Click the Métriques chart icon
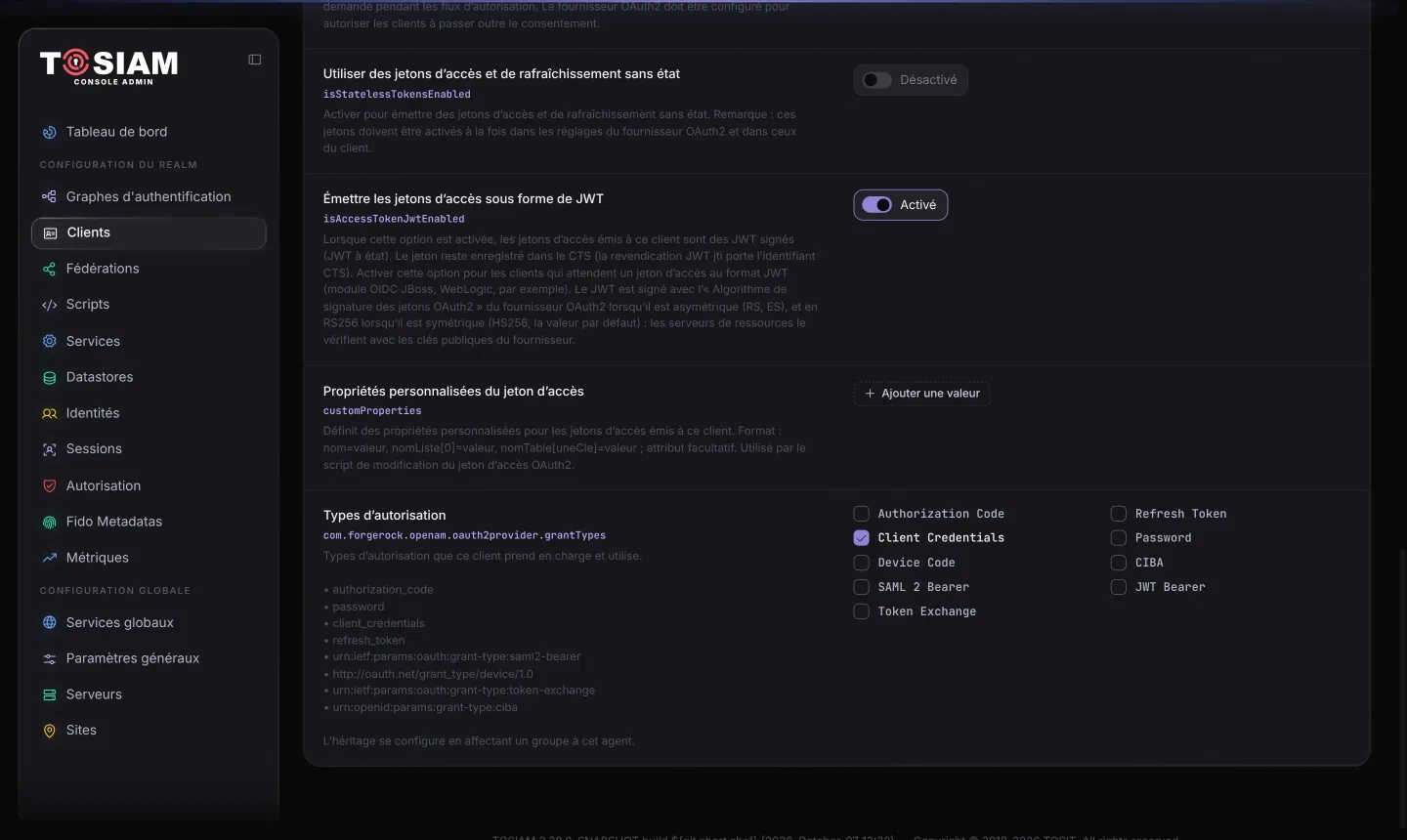This screenshot has width=1407, height=840. point(50,558)
